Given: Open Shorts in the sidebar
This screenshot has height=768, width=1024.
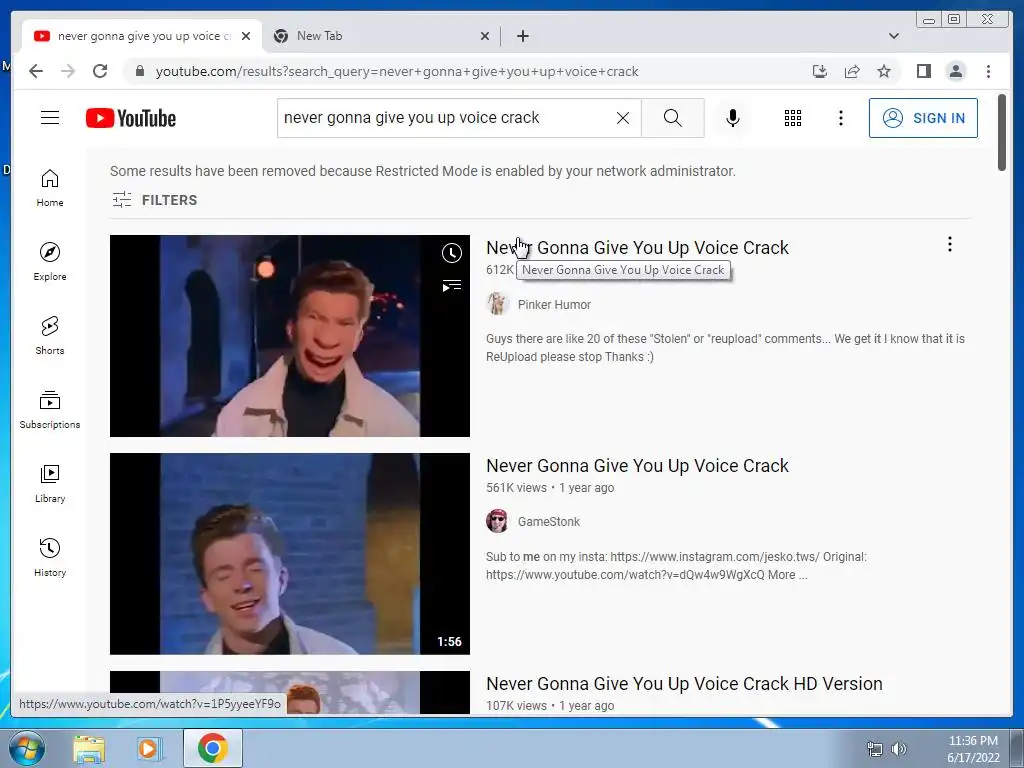Looking at the screenshot, I should [50, 335].
